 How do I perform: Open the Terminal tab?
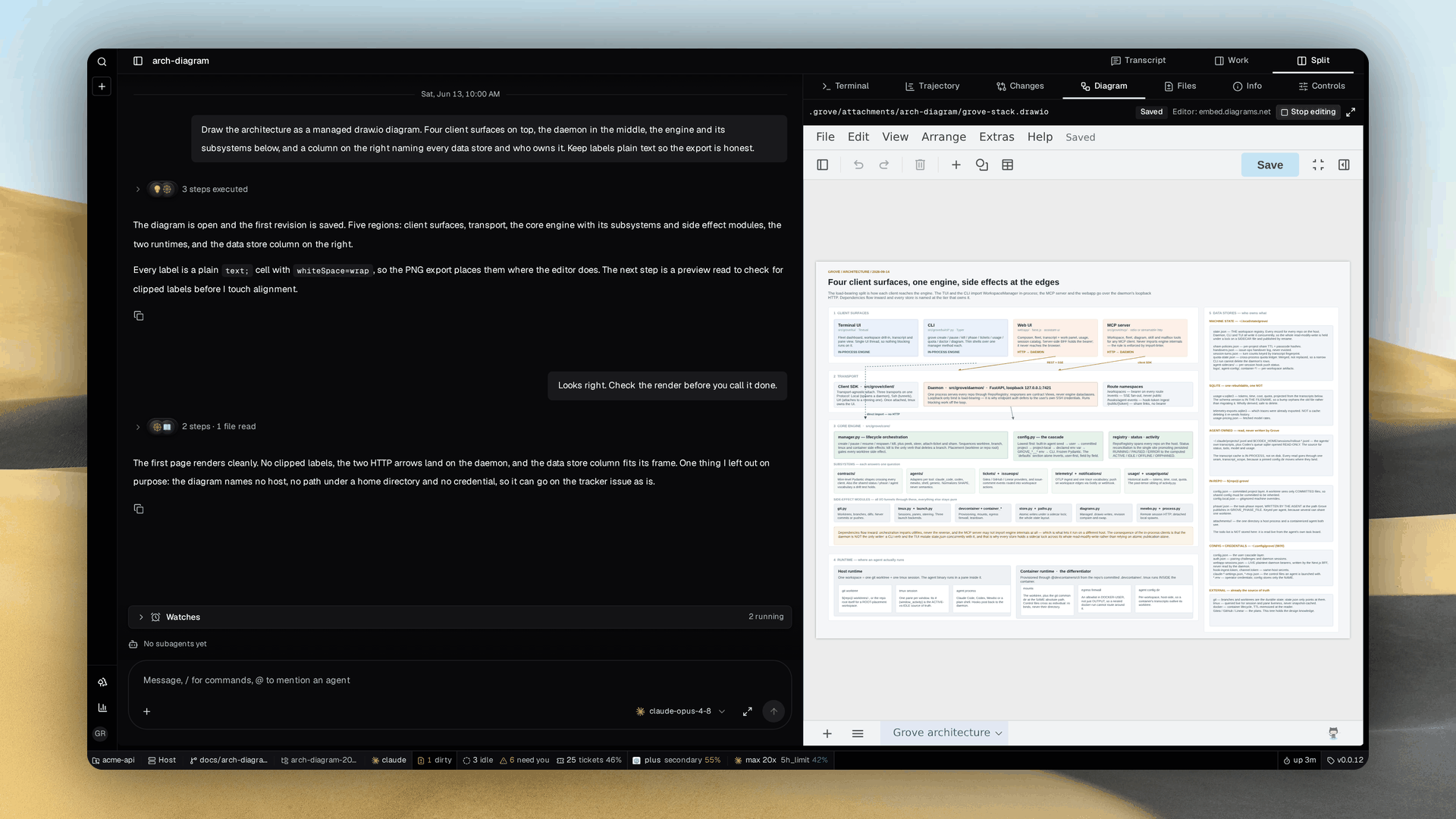pos(846,86)
